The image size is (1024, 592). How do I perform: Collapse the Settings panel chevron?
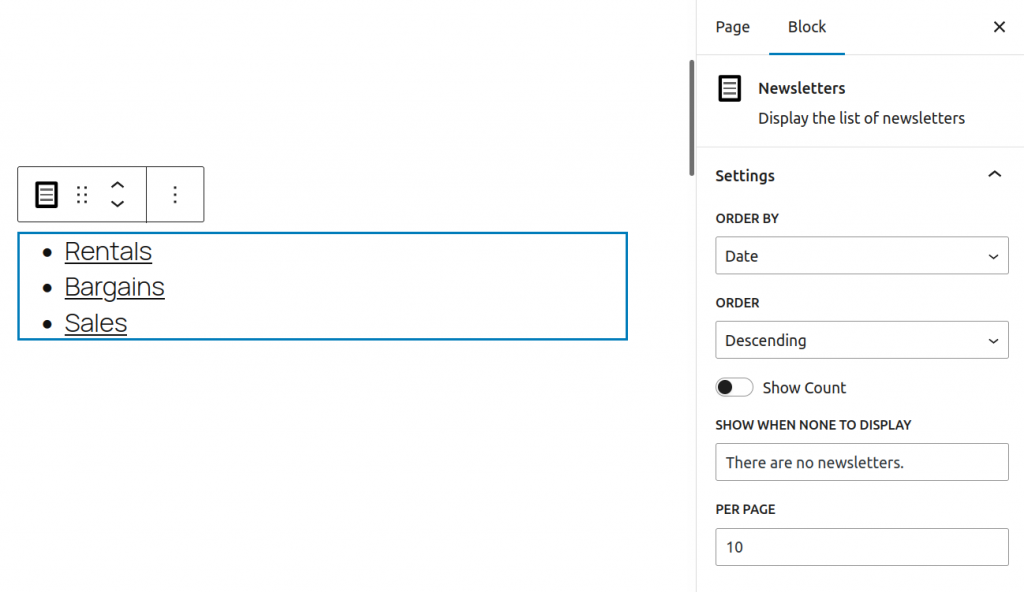click(994, 175)
